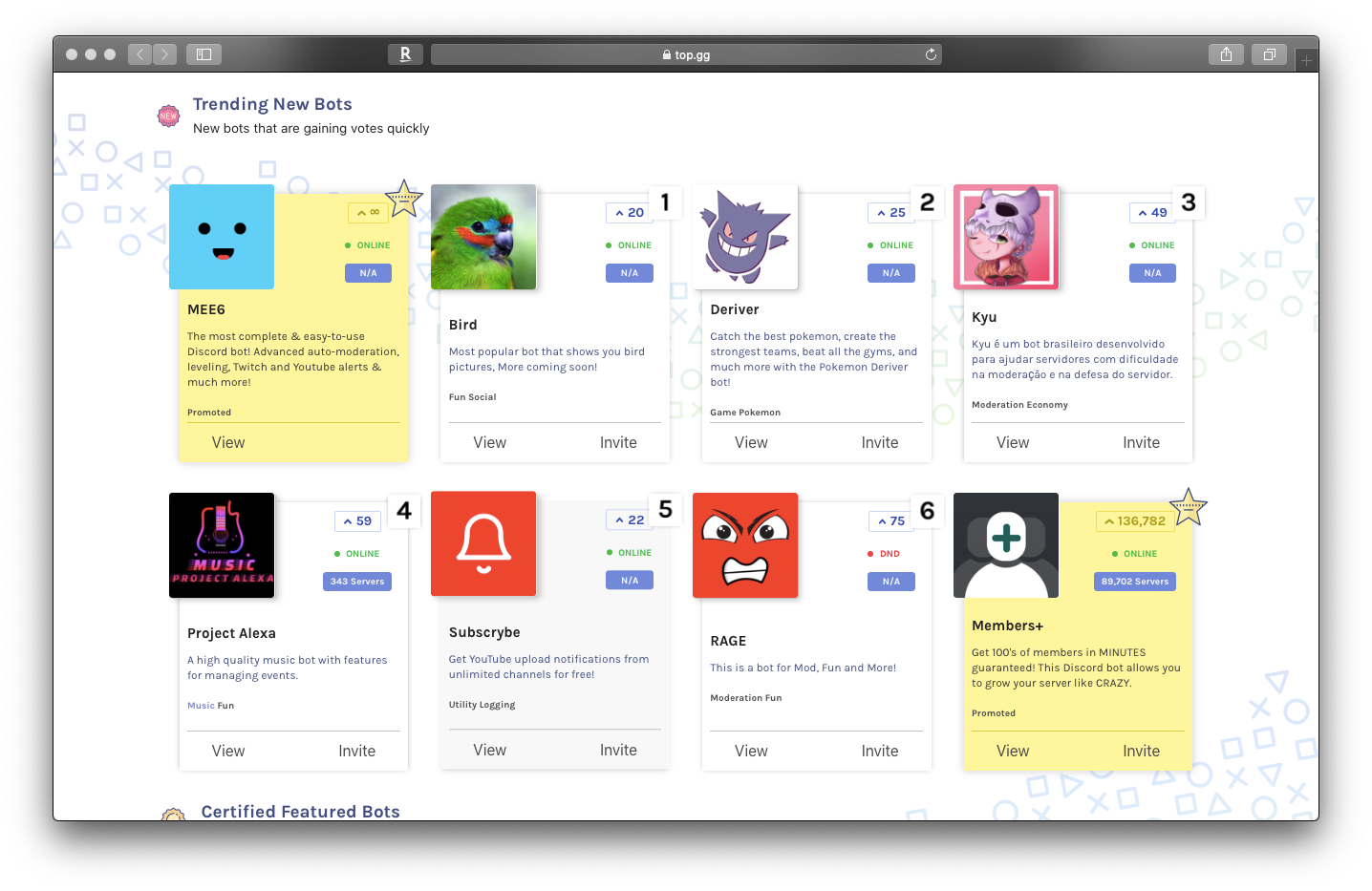
Task: Invite the Deriver bot
Action: tap(880, 443)
